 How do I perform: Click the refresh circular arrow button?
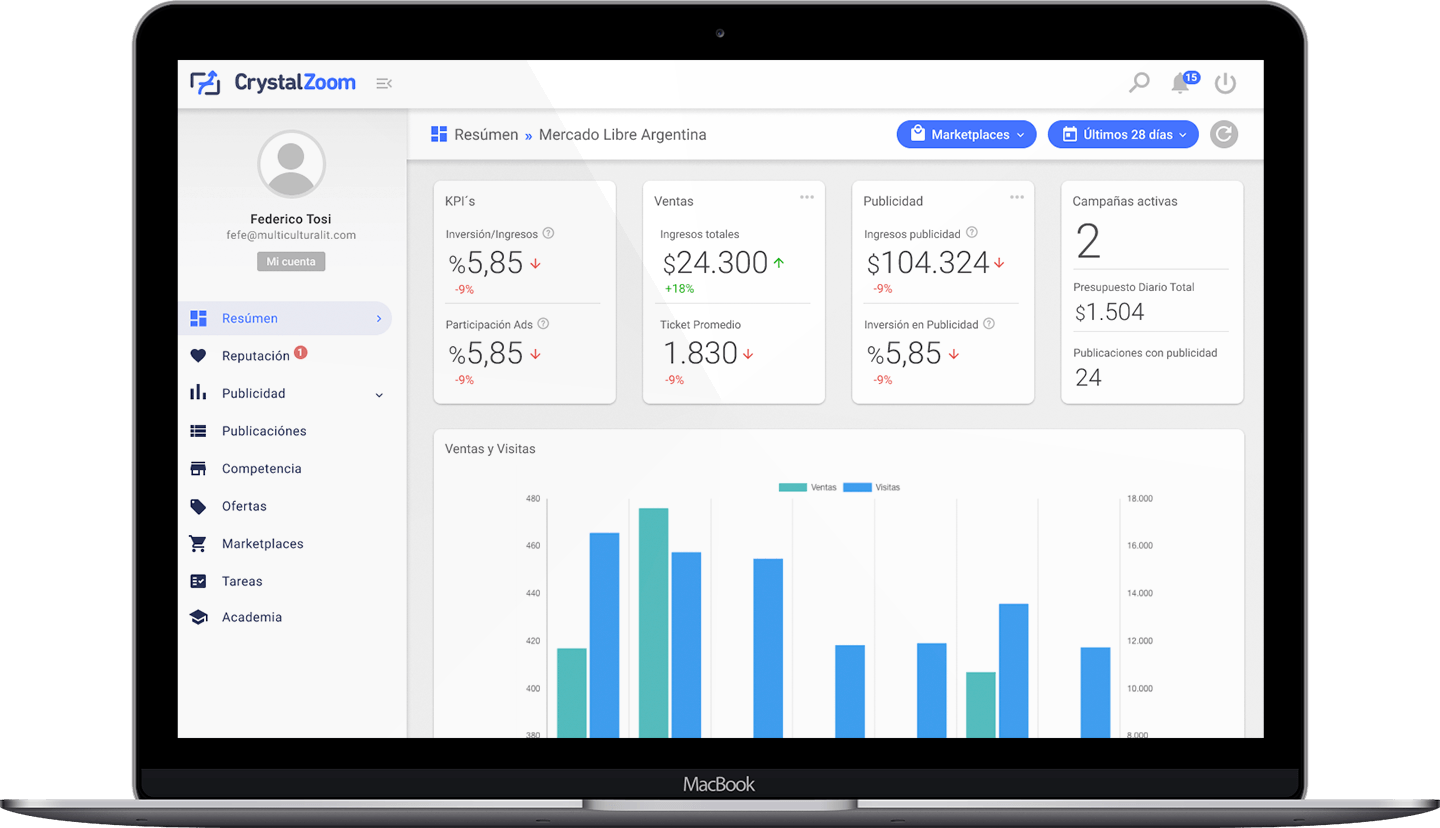point(1223,135)
